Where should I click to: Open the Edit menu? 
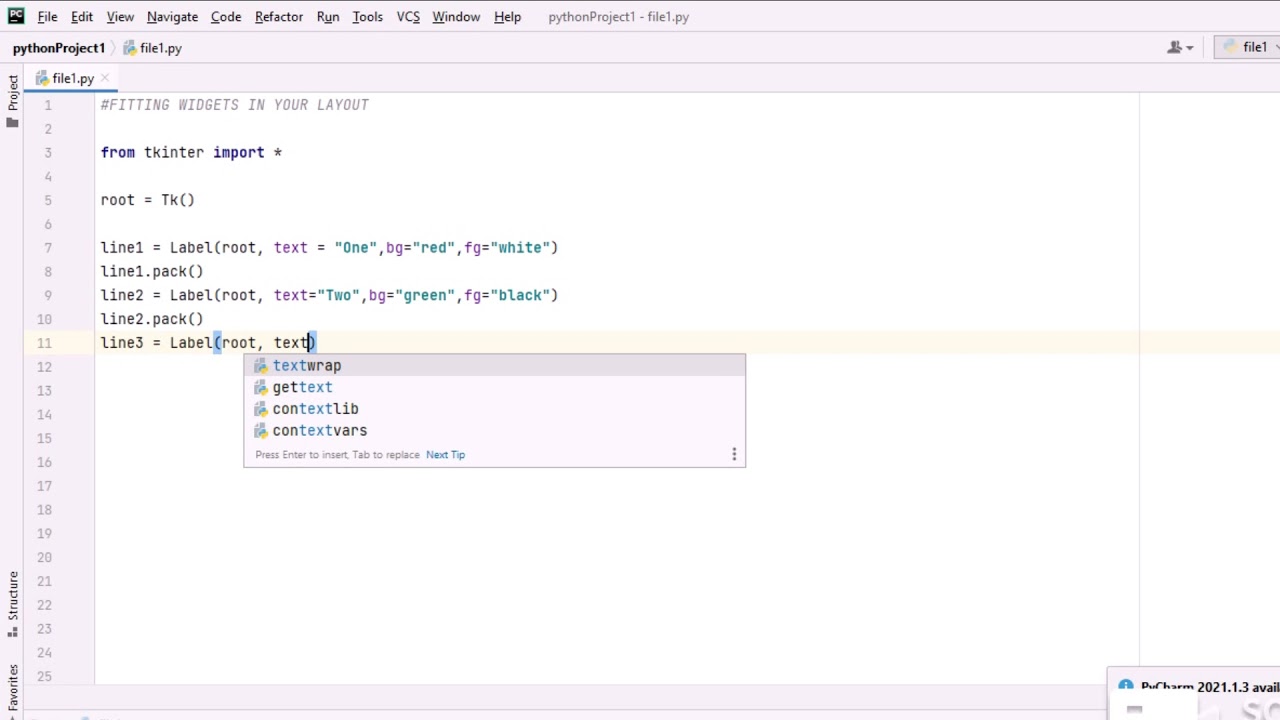click(82, 17)
